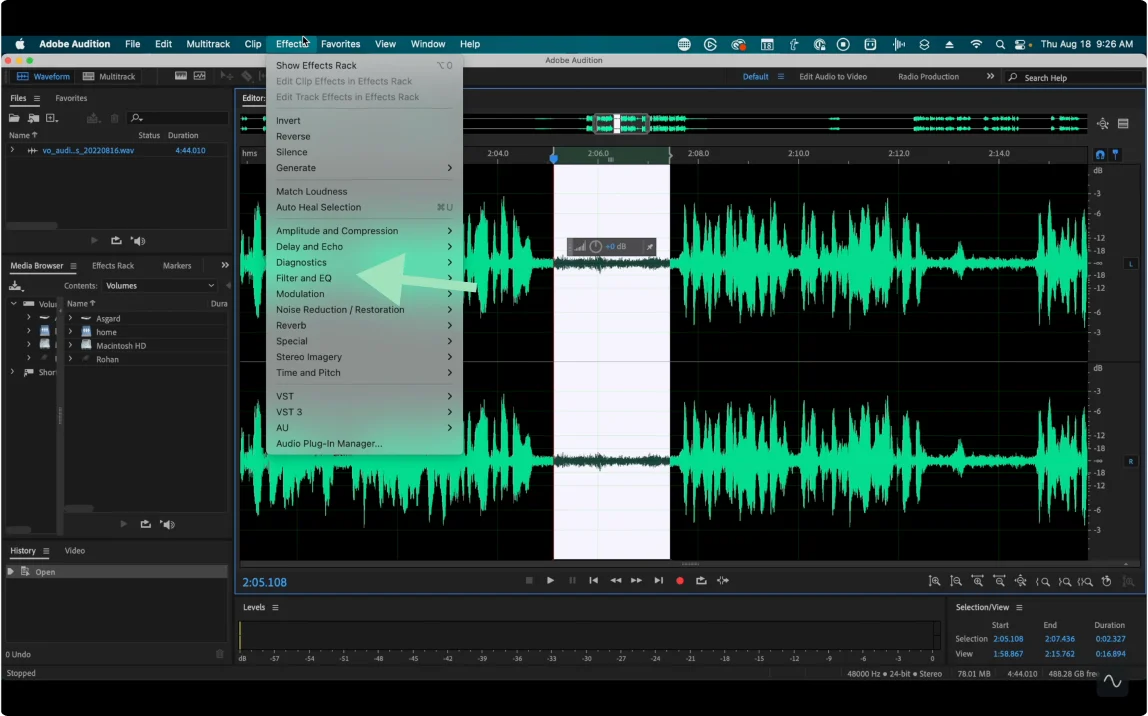Zoom to Selection in zoom toolbar
Image resolution: width=1148 pixels, height=716 pixels.
[x=1085, y=581]
